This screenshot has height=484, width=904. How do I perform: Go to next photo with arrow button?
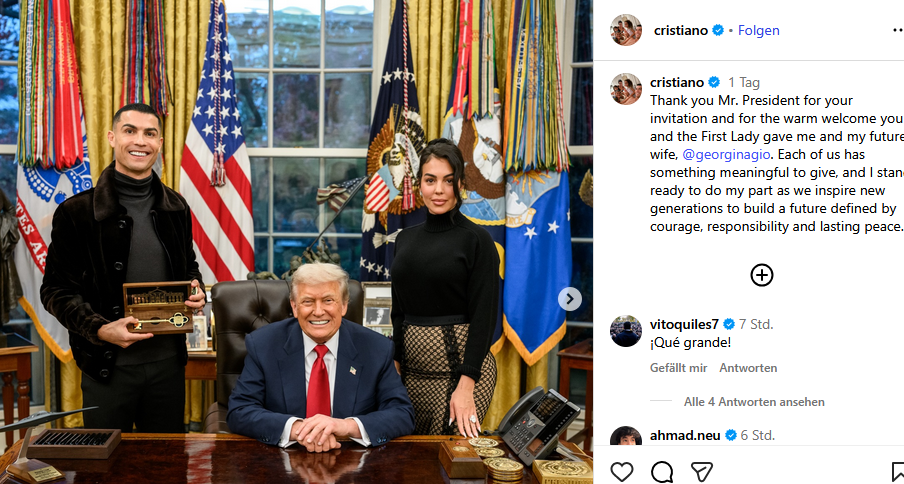(x=570, y=298)
